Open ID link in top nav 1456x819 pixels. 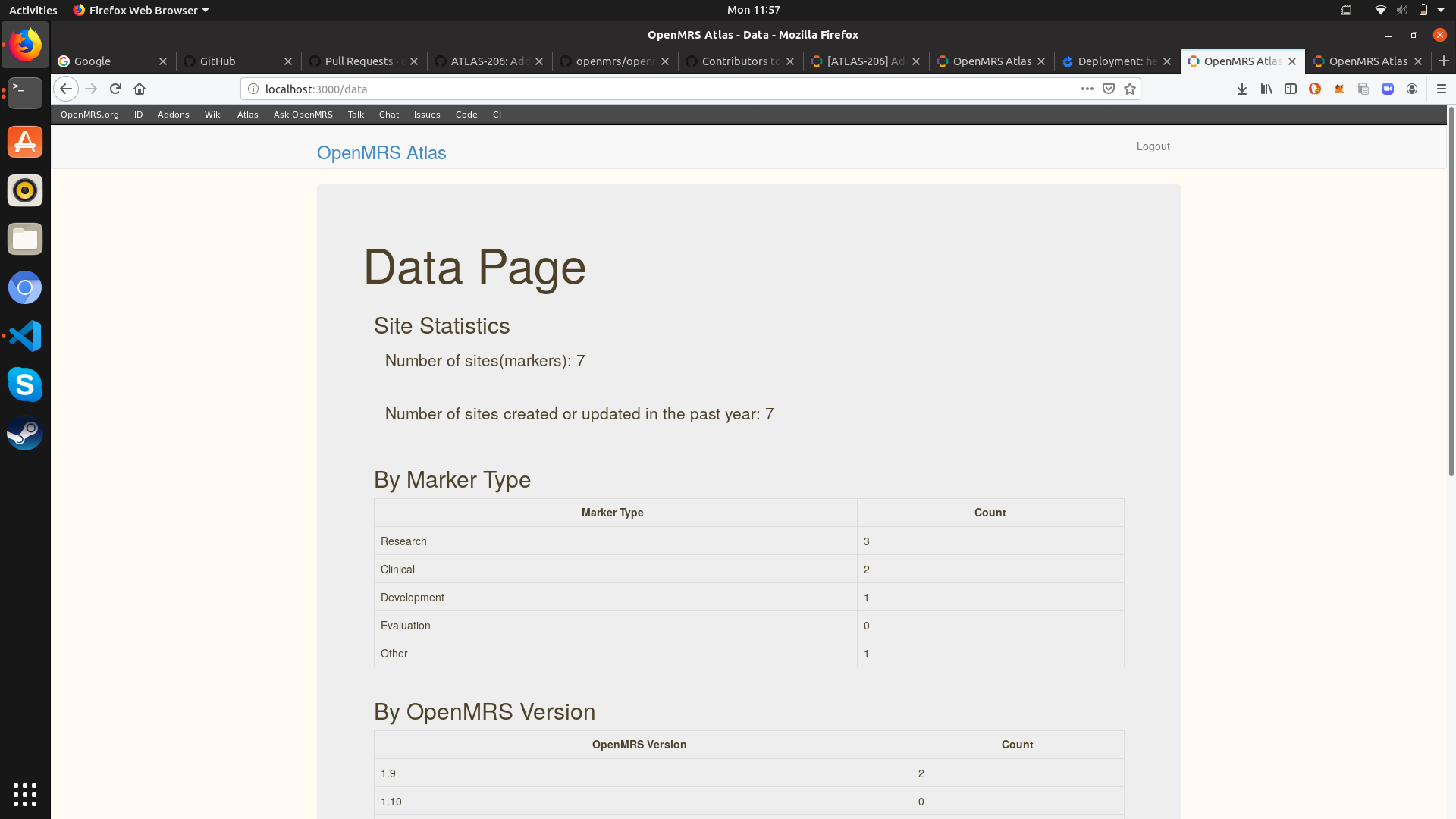[x=138, y=115]
